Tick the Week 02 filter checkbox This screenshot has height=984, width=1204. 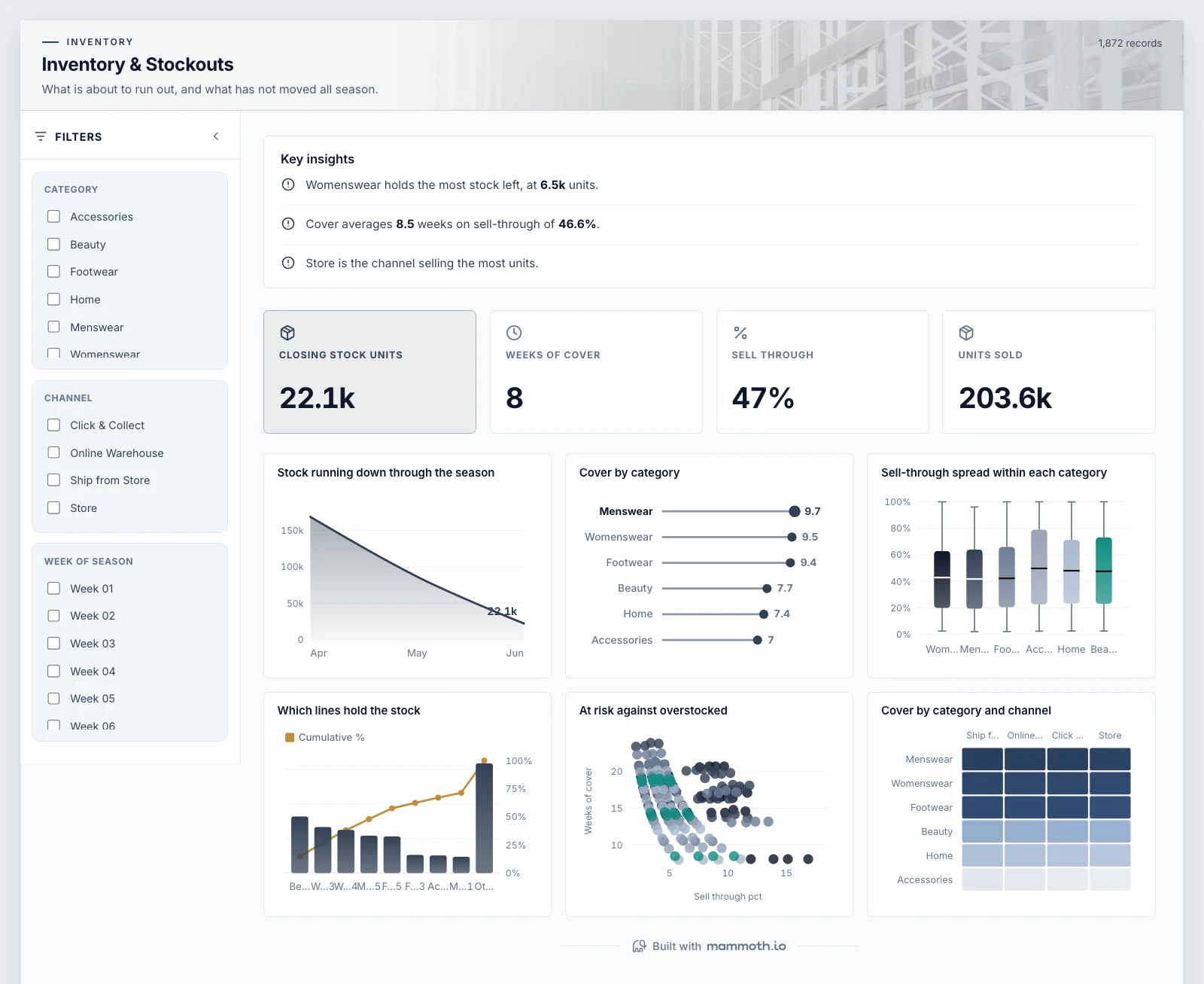pos(54,616)
